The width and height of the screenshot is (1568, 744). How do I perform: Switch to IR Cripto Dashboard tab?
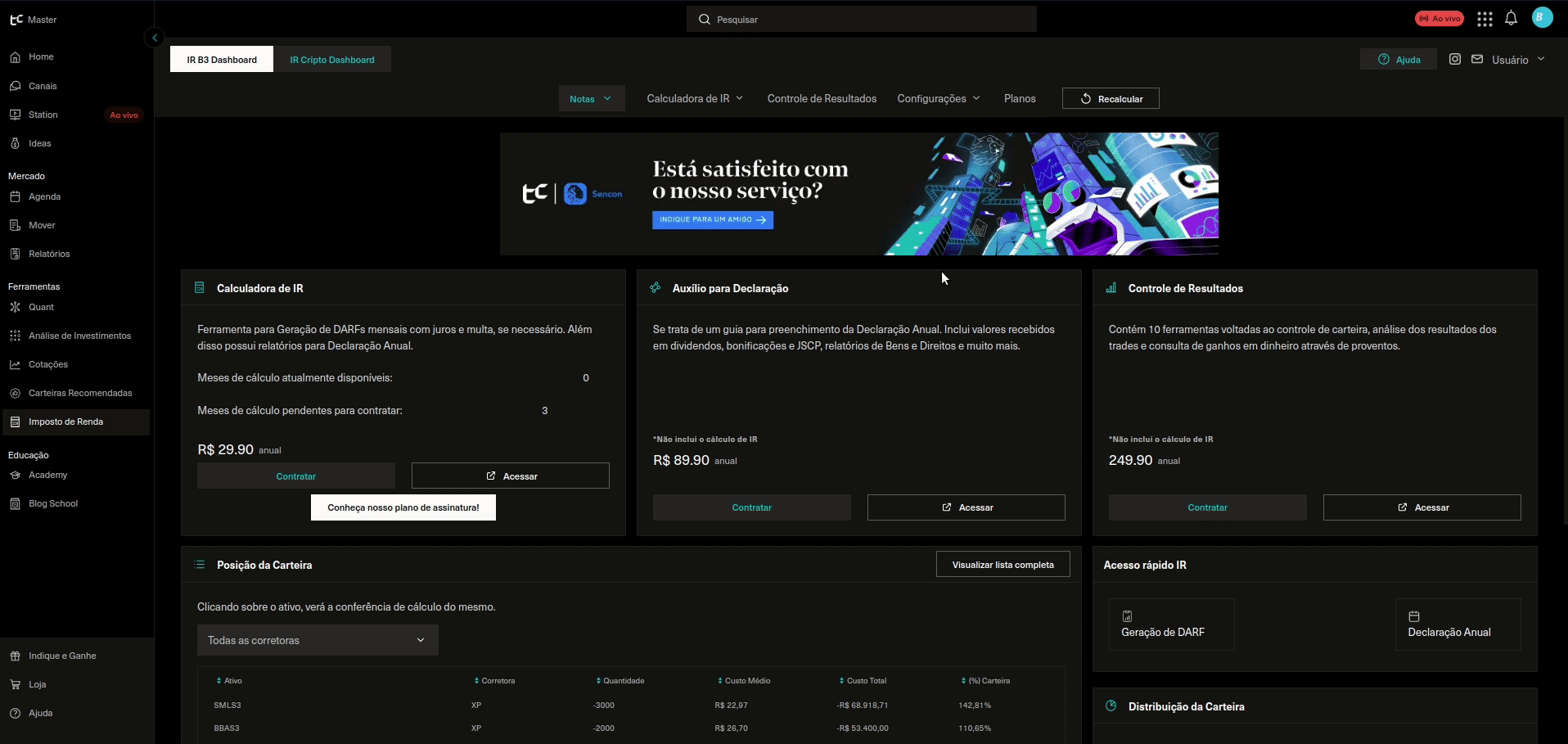pos(331,60)
